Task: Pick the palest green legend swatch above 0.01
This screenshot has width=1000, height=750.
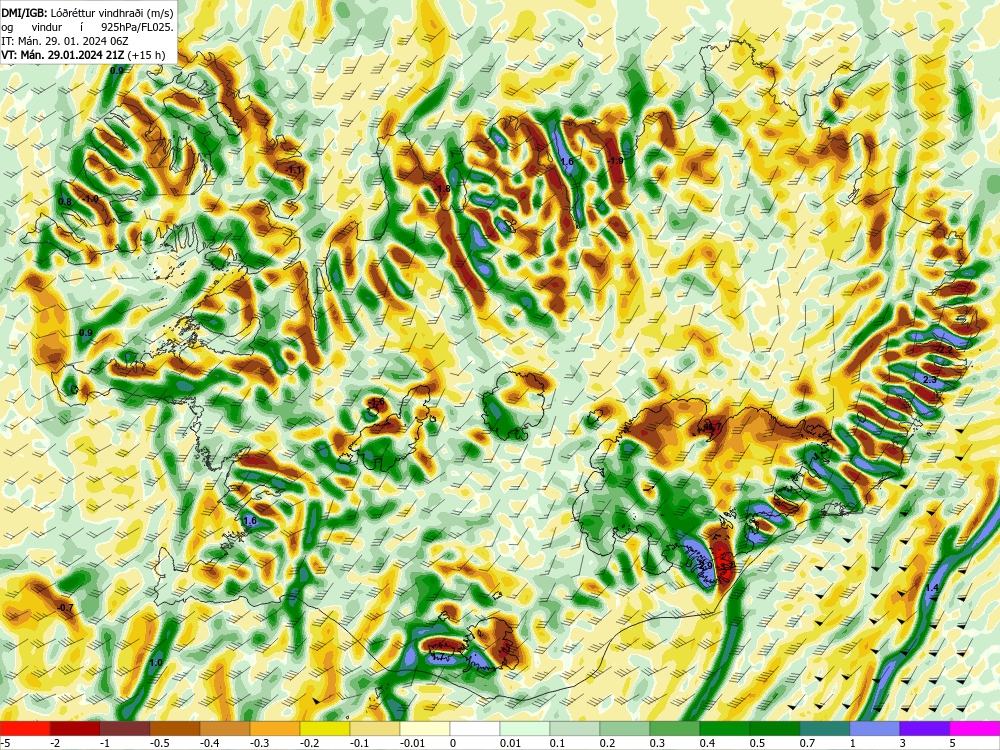Action: (525, 728)
